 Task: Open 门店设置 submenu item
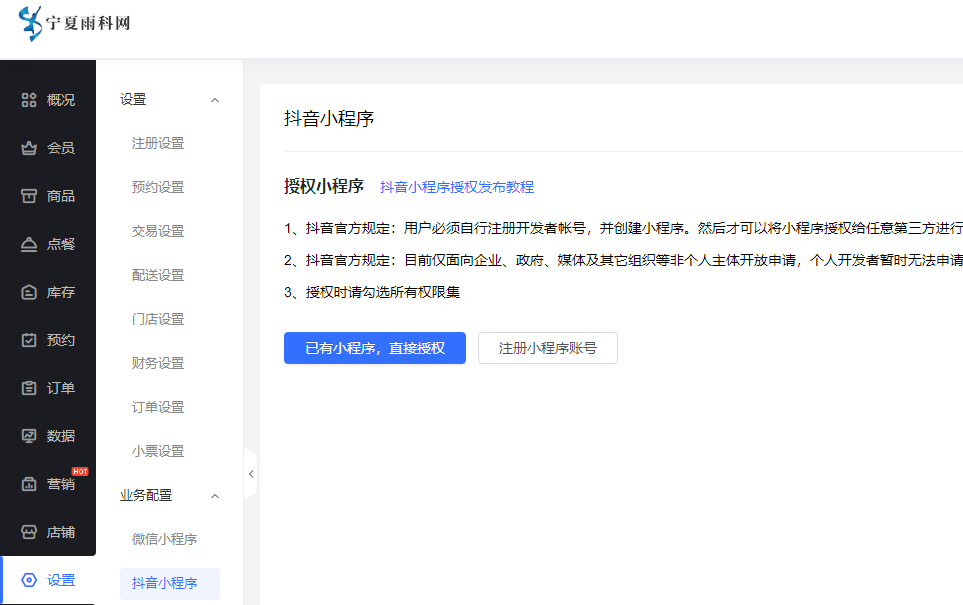click(158, 319)
